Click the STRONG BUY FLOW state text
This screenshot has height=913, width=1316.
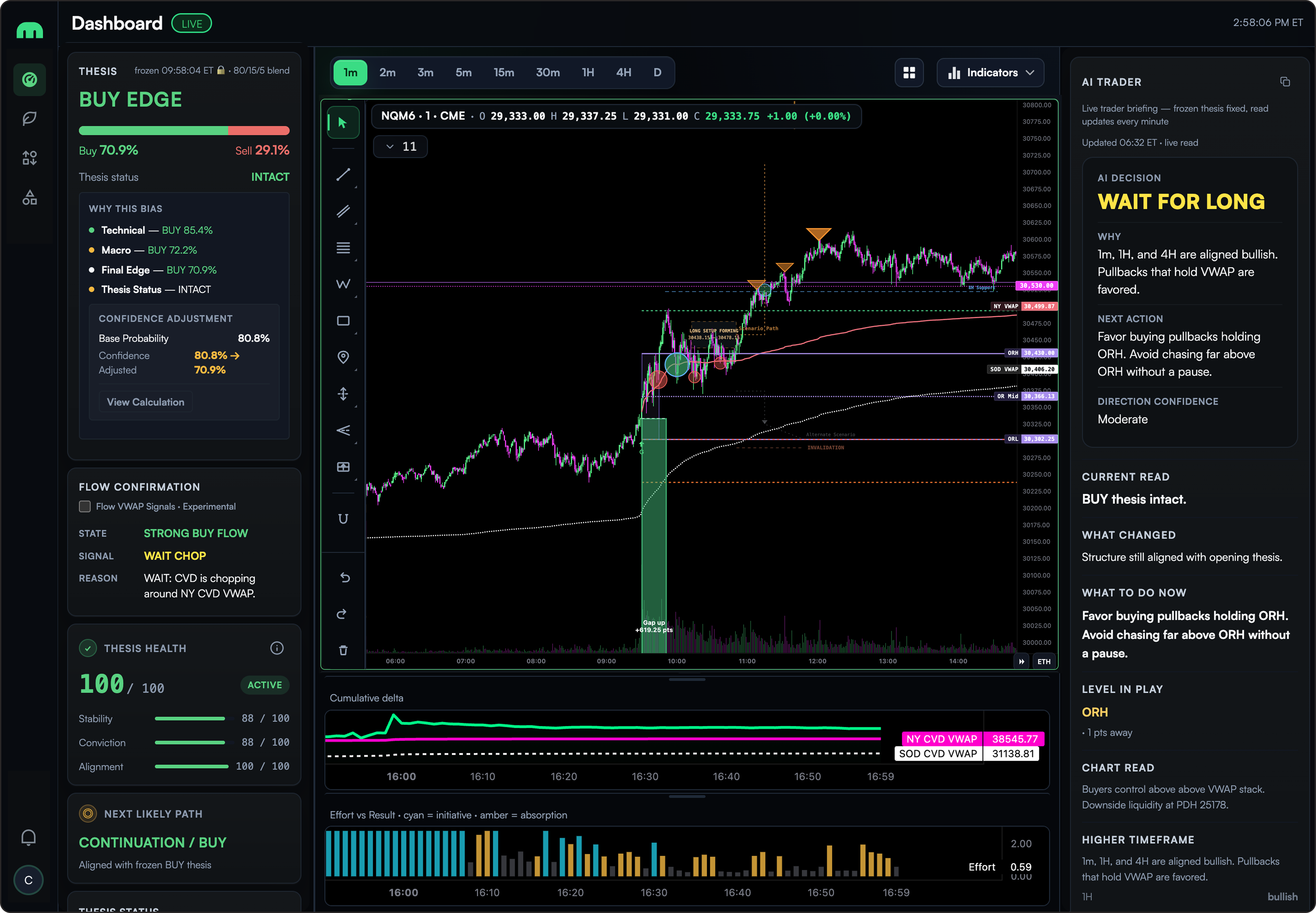[196, 533]
